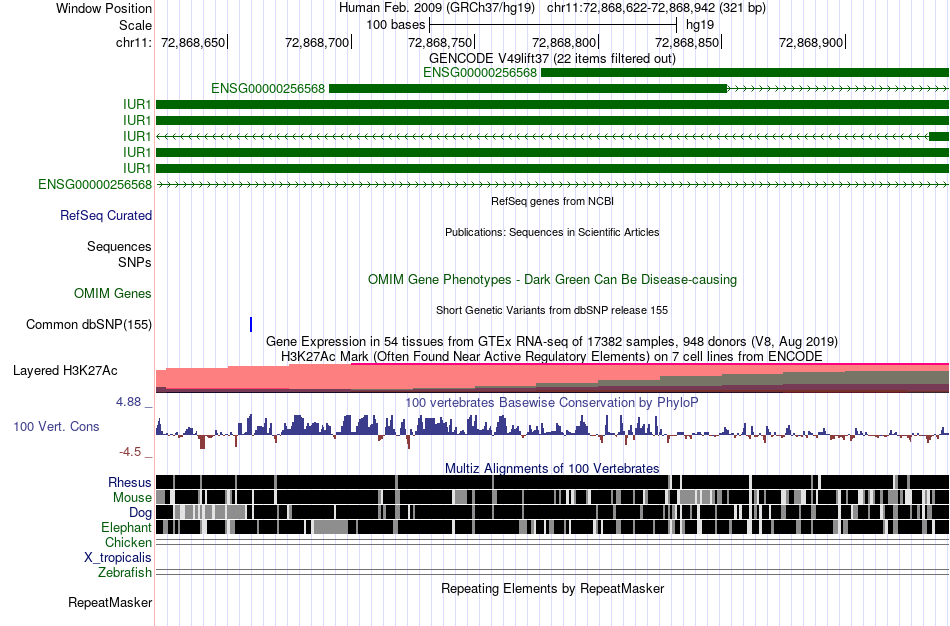Click the Chicken alignment label
950x626 pixels.
pyautogui.click(x=128, y=542)
